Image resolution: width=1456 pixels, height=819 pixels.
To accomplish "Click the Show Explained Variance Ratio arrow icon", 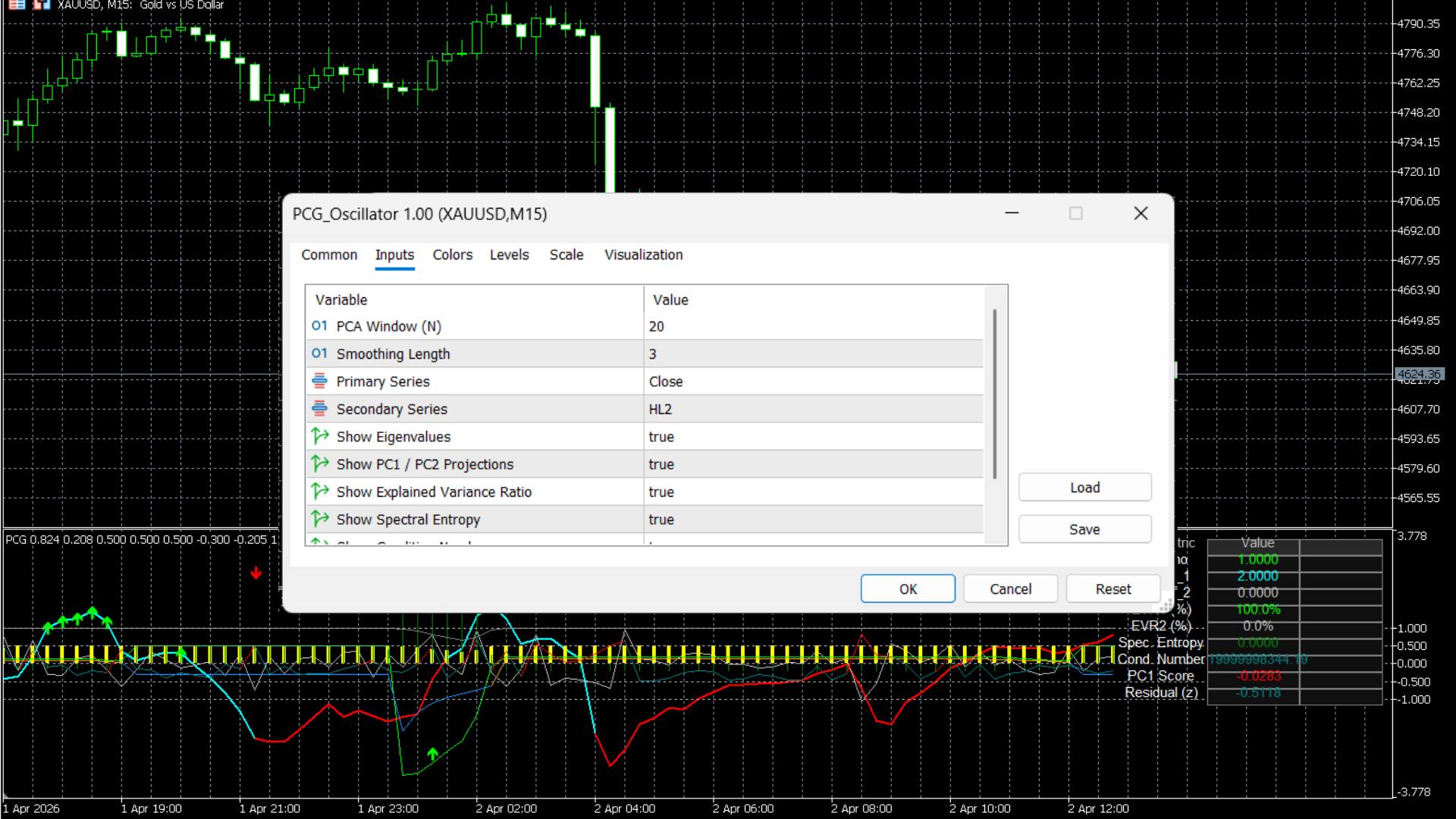I will click(319, 491).
